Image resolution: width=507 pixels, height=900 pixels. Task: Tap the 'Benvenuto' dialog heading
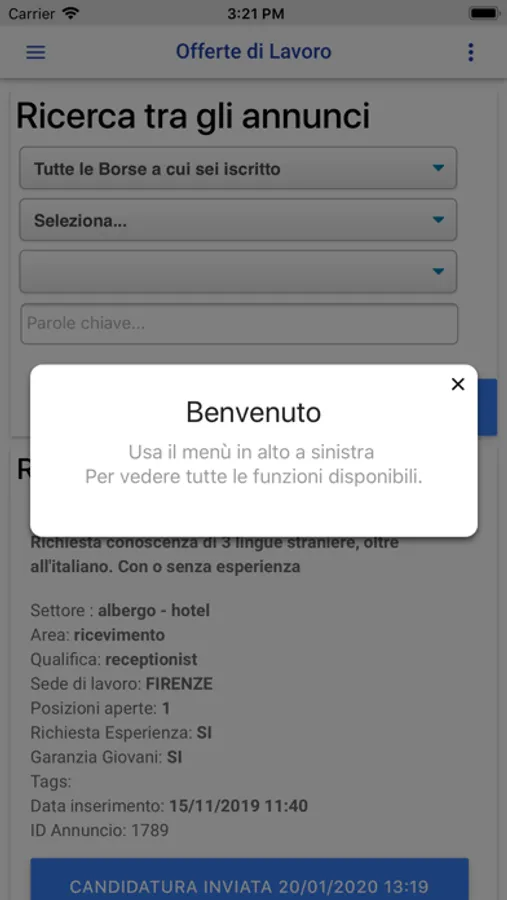(253, 413)
